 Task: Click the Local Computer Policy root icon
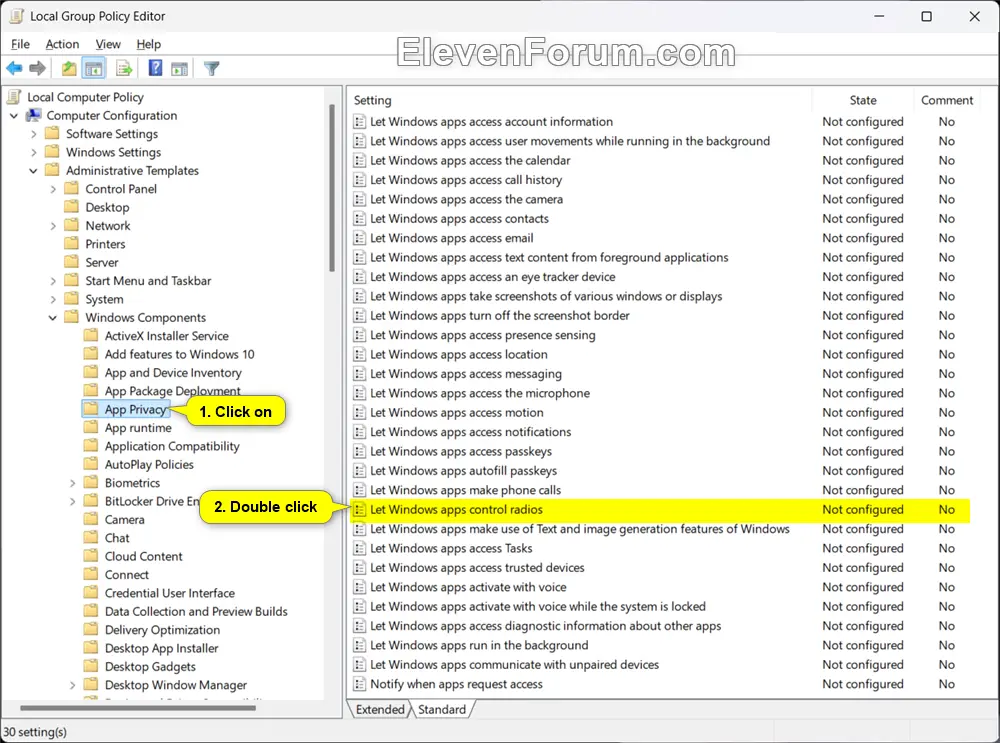pyautogui.click(x=14, y=97)
